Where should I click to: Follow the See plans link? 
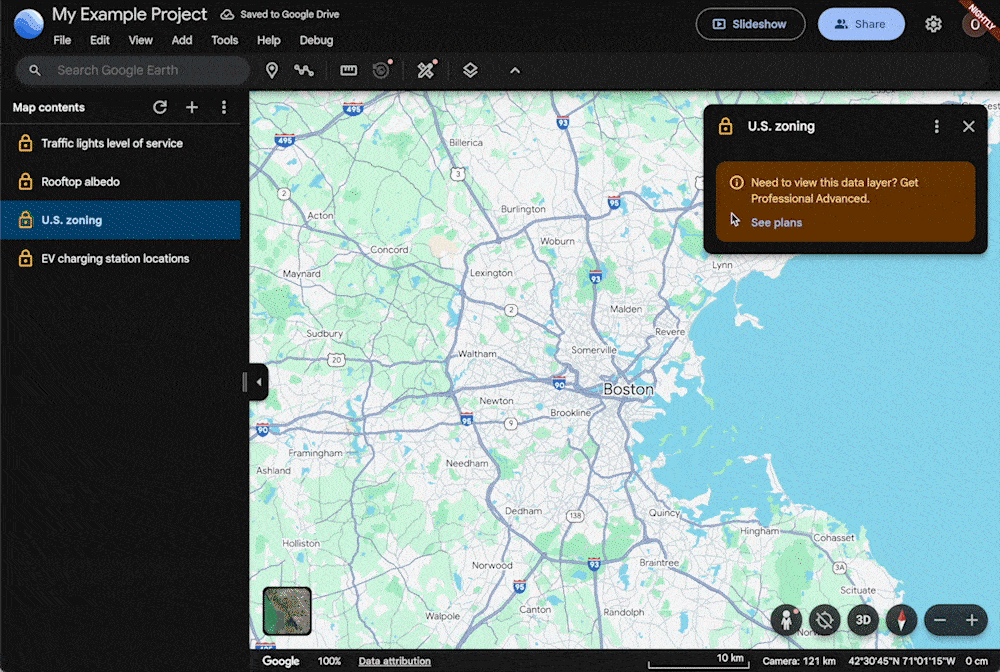click(776, 223)
